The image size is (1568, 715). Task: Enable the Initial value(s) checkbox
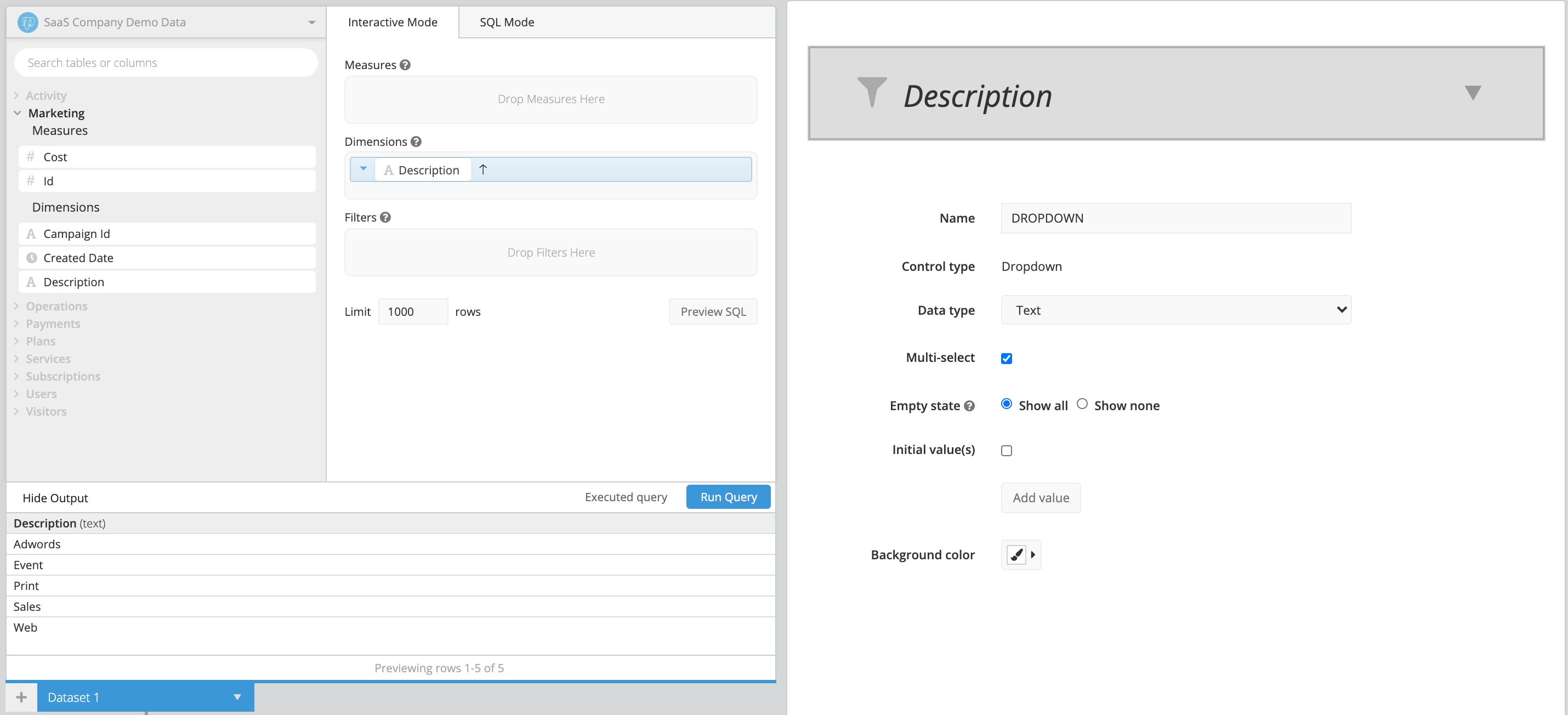[x=1007, y=451]
